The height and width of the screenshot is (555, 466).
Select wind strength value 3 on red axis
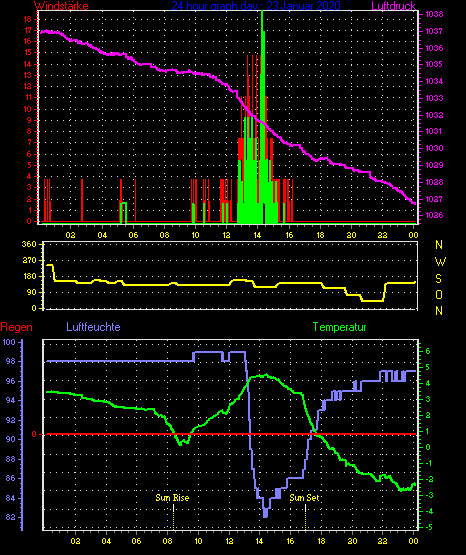tap(29, 188)
